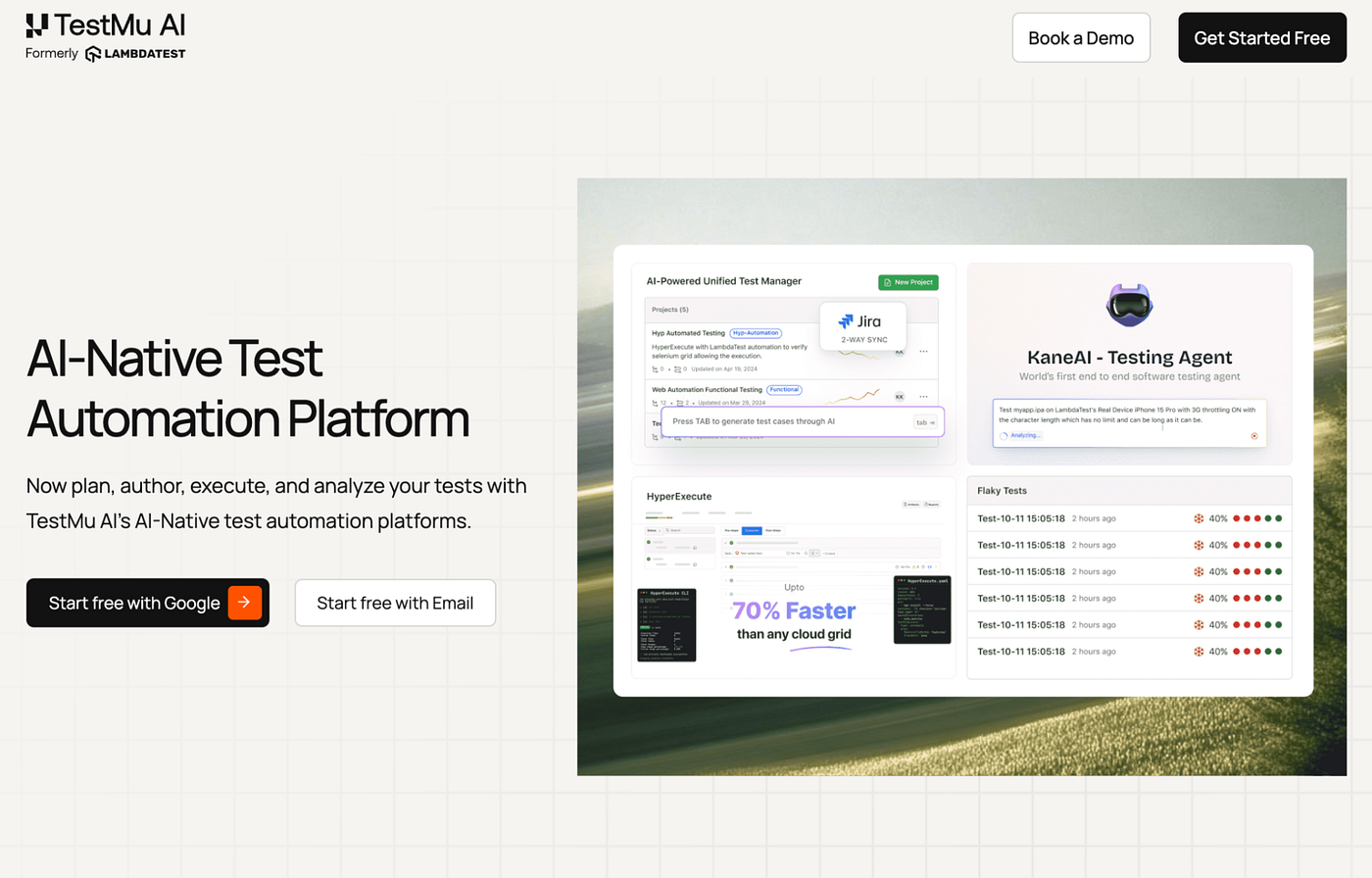Open Book a Demo
Screen dimensions: 1372x878
point(1081,38)
